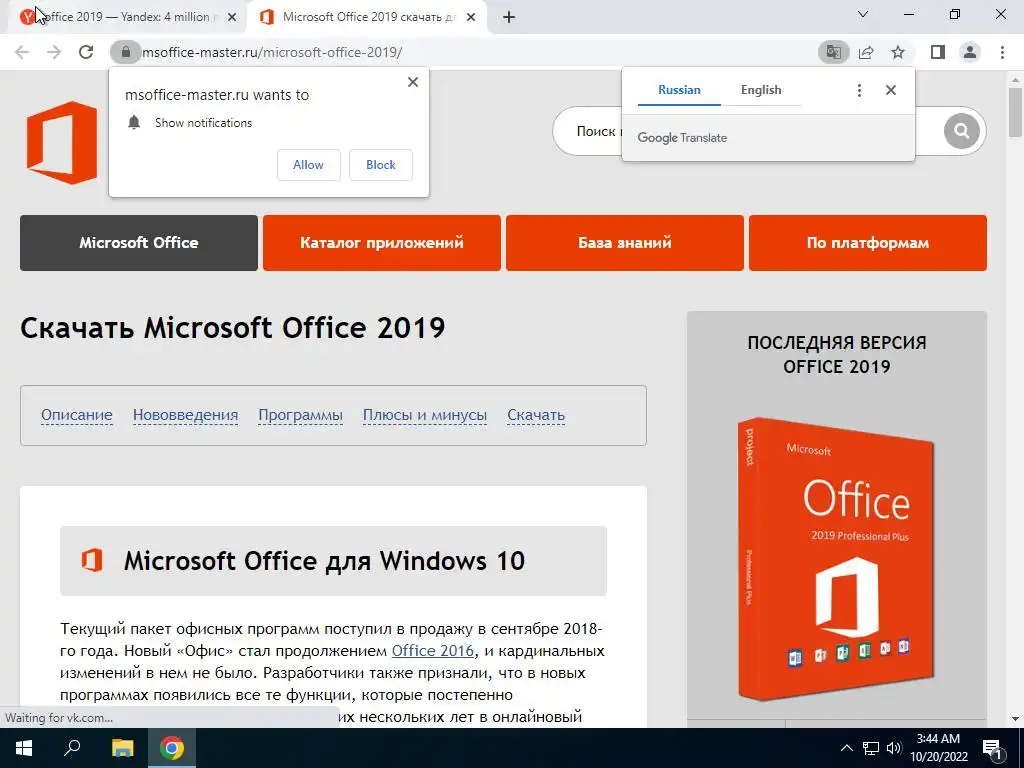The width and height of the screenshot is (1024, 768).
Task: Close the Google Translate popup
Action: (x=891, y=90)
